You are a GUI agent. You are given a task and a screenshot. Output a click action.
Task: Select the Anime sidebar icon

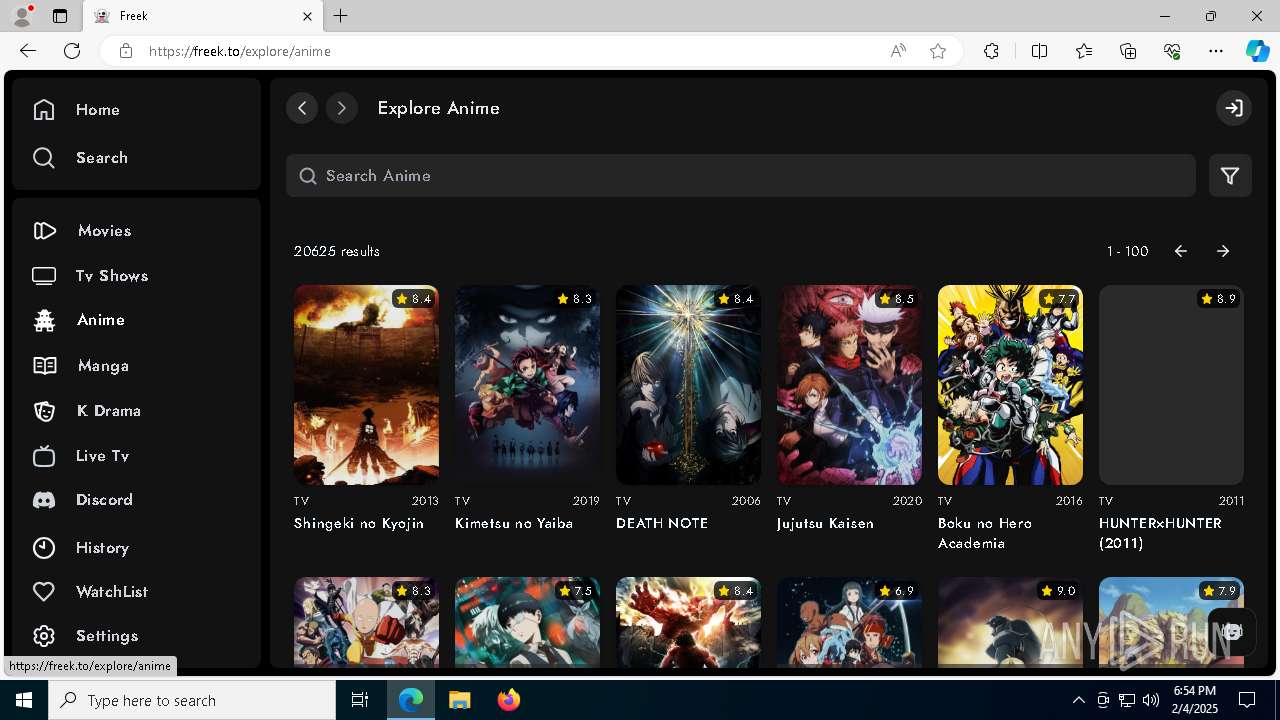(44, 320)
